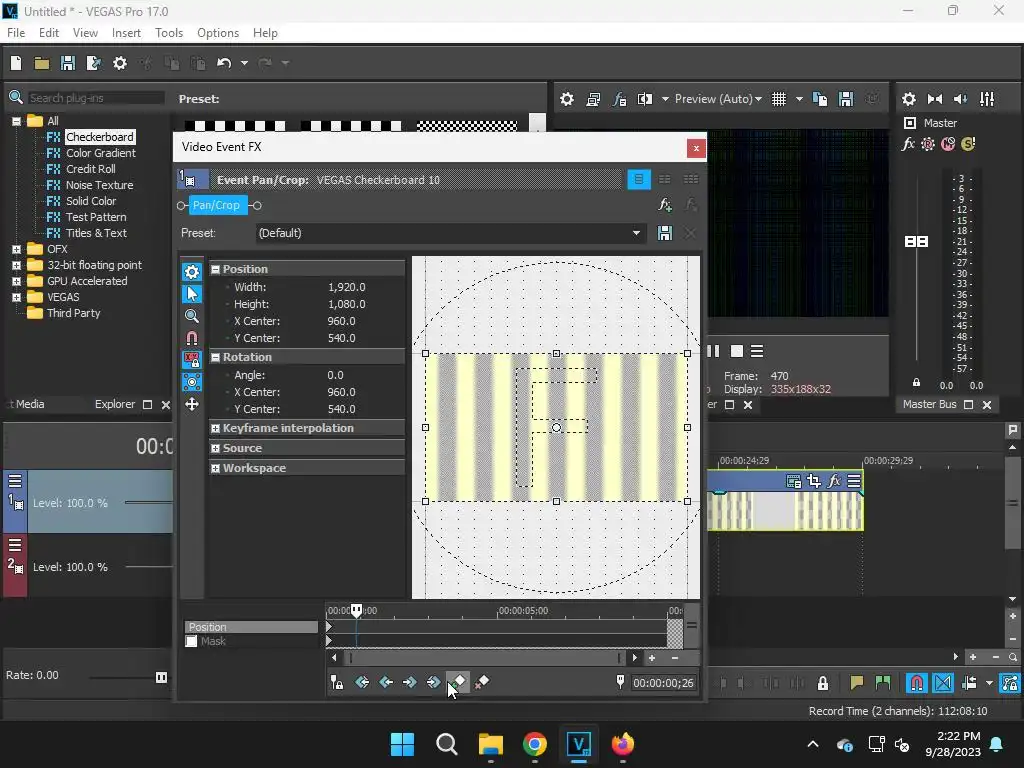Open Preview window properties gear icon
This screenshot has width=1024, height=768.
567,99
